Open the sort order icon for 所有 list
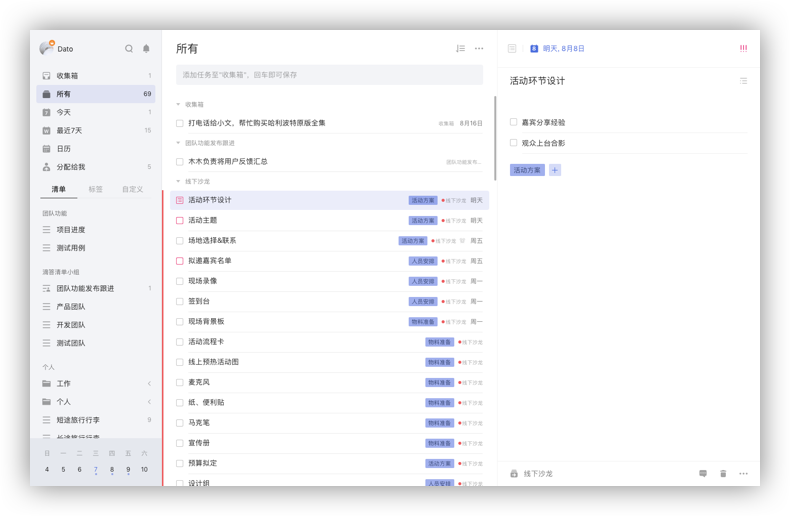 [460, 48]
